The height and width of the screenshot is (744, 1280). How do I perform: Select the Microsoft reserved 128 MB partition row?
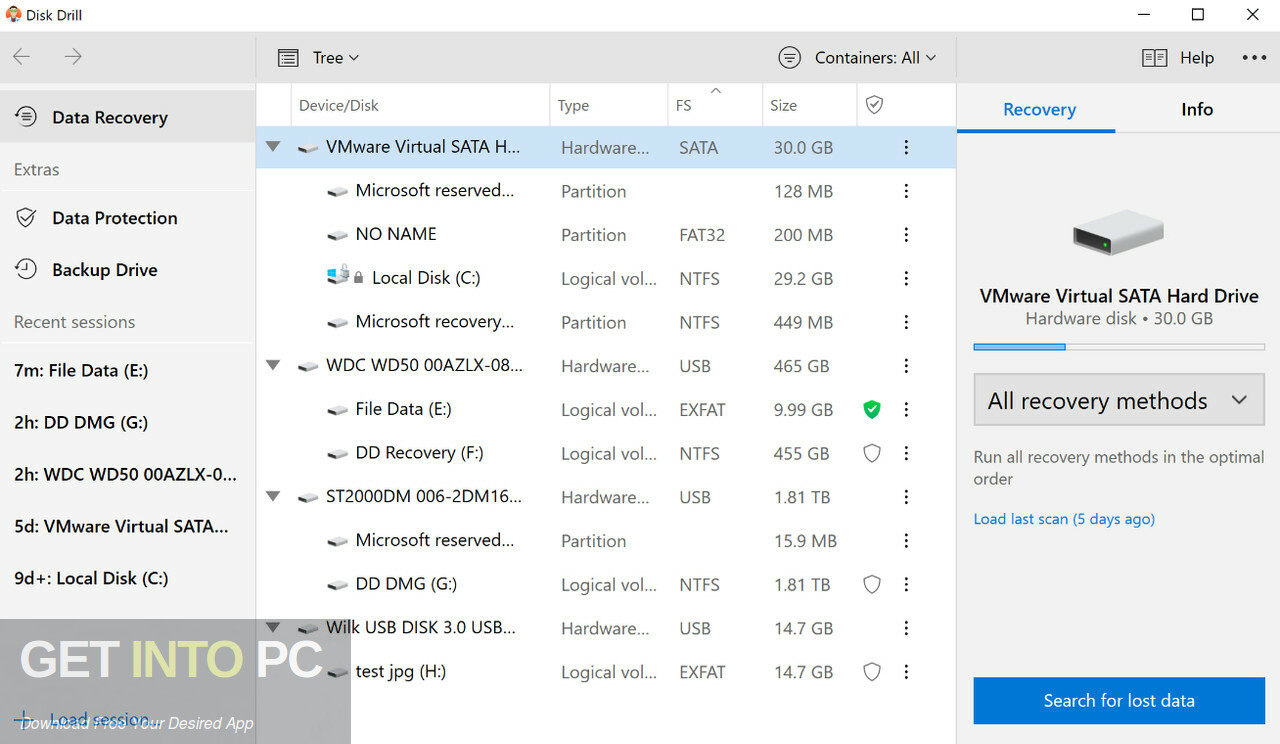coord(606,191)
